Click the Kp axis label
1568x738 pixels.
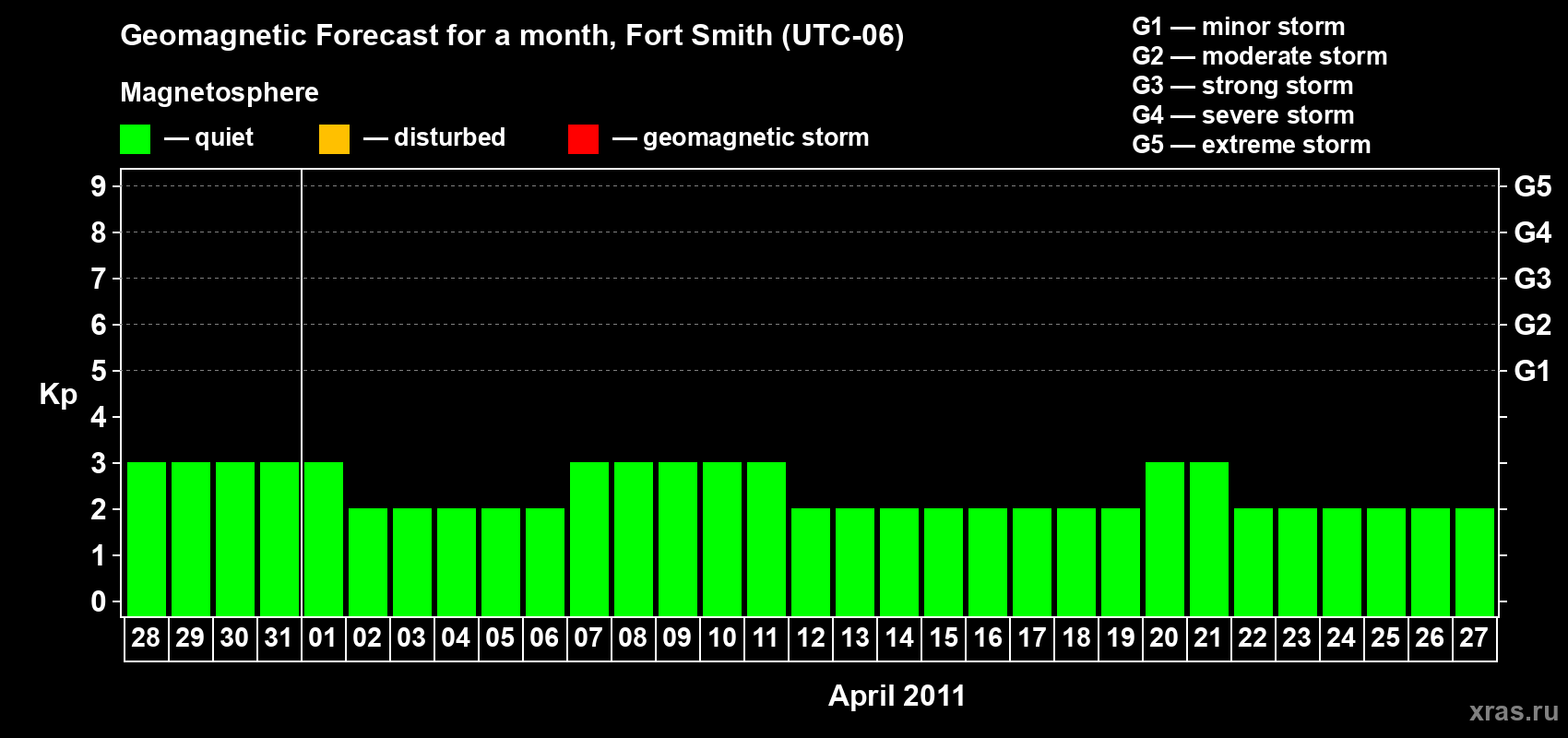pos(58,395)
